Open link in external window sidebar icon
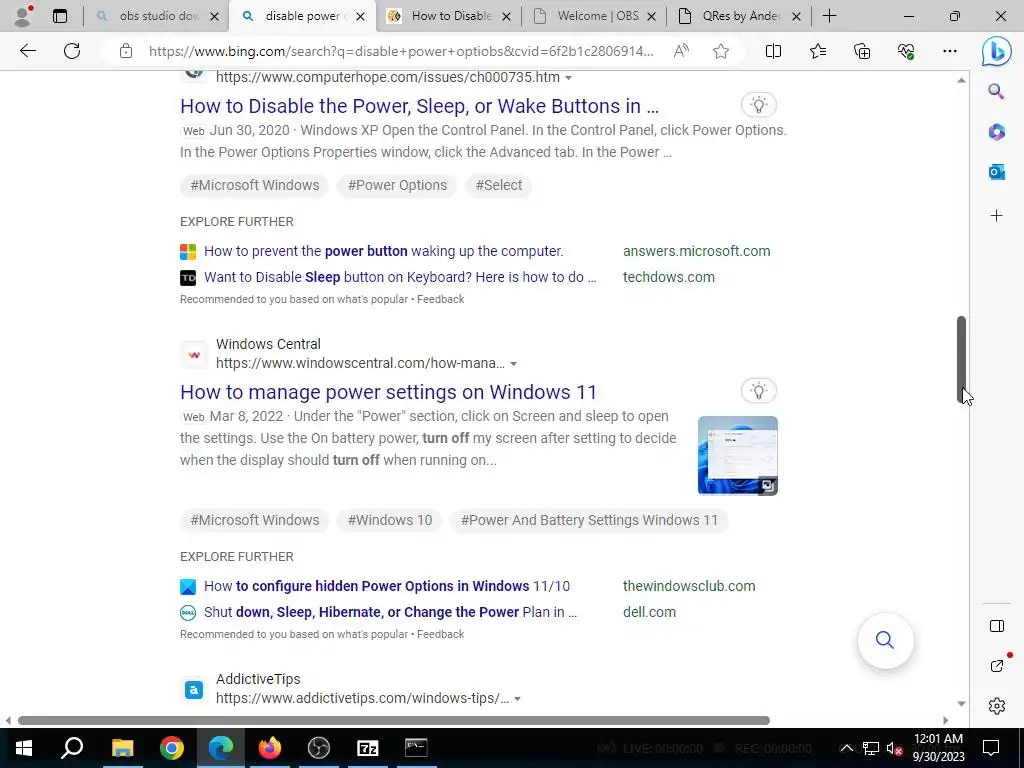This screenshot has height=768, width=1024. coord(997,665)
